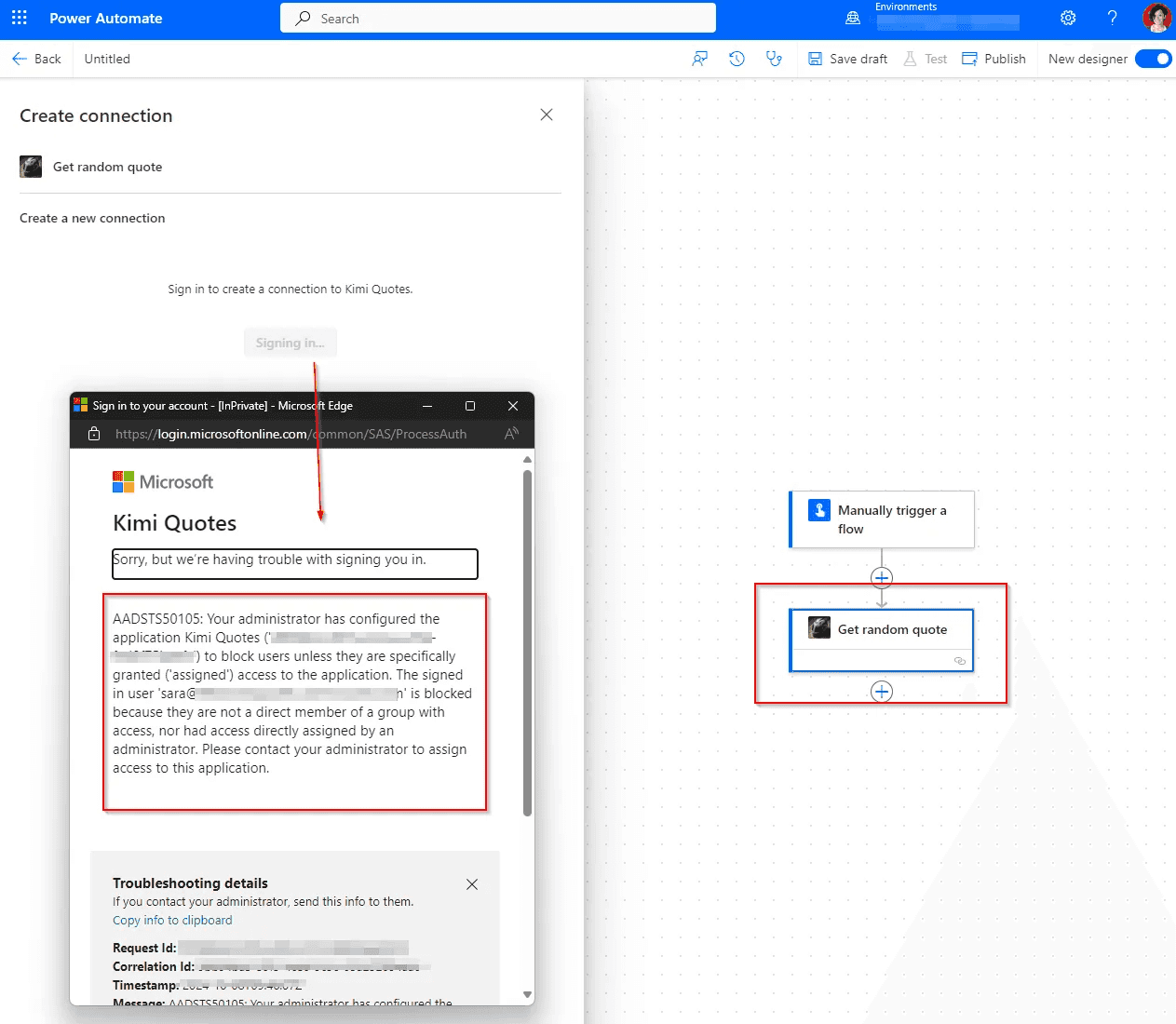
Task: Open the flow checker stethoscope icon
Action: click(x=774, y=59)
